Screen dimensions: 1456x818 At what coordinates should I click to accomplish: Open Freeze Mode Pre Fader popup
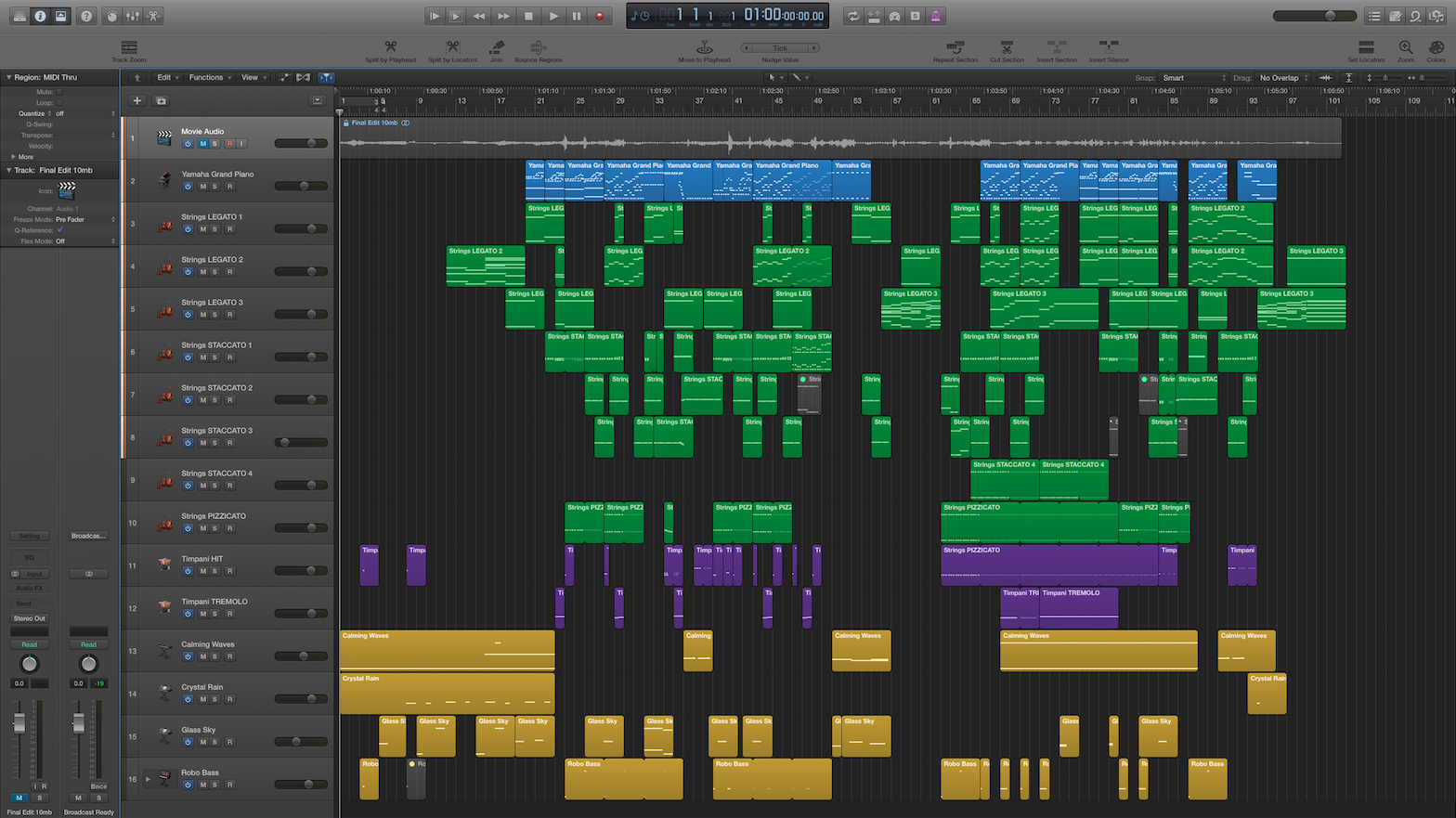click(85, 219)
